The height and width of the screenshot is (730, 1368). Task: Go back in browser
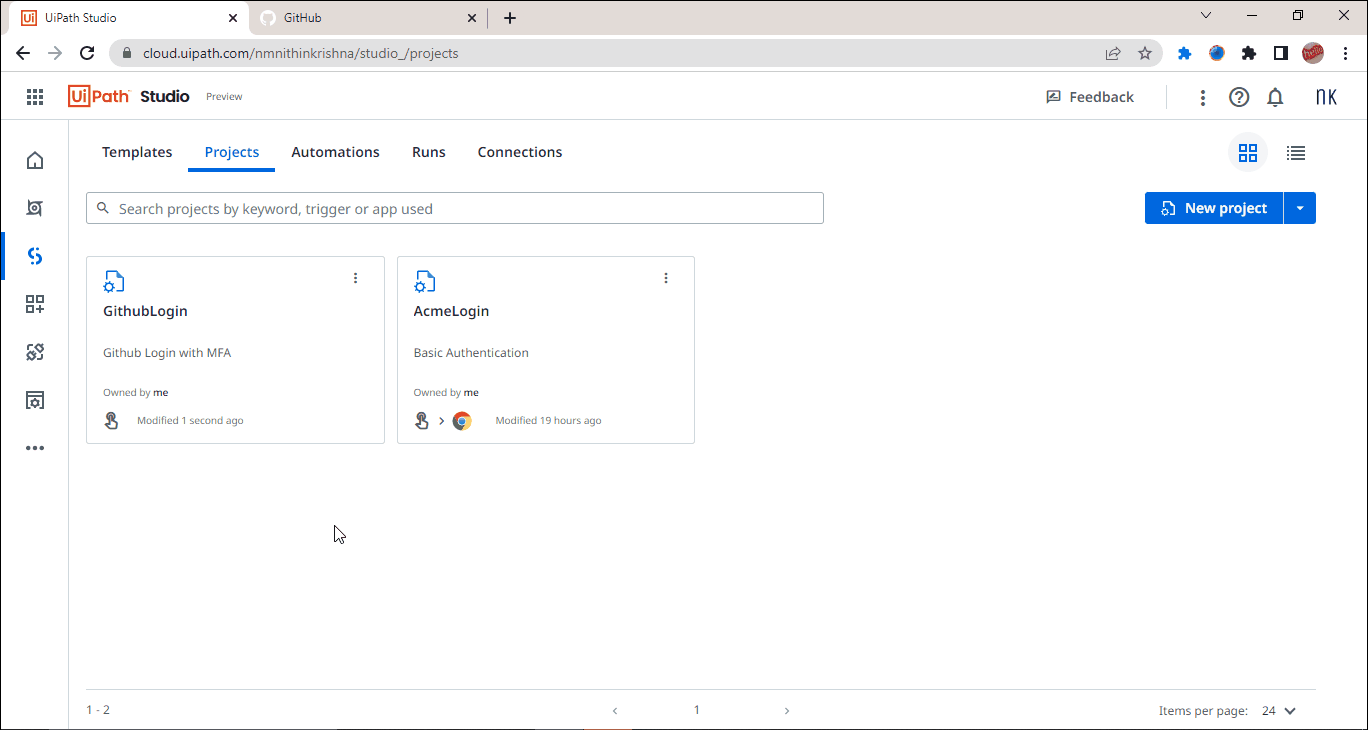pyautogui.click(x=23, y=53)
